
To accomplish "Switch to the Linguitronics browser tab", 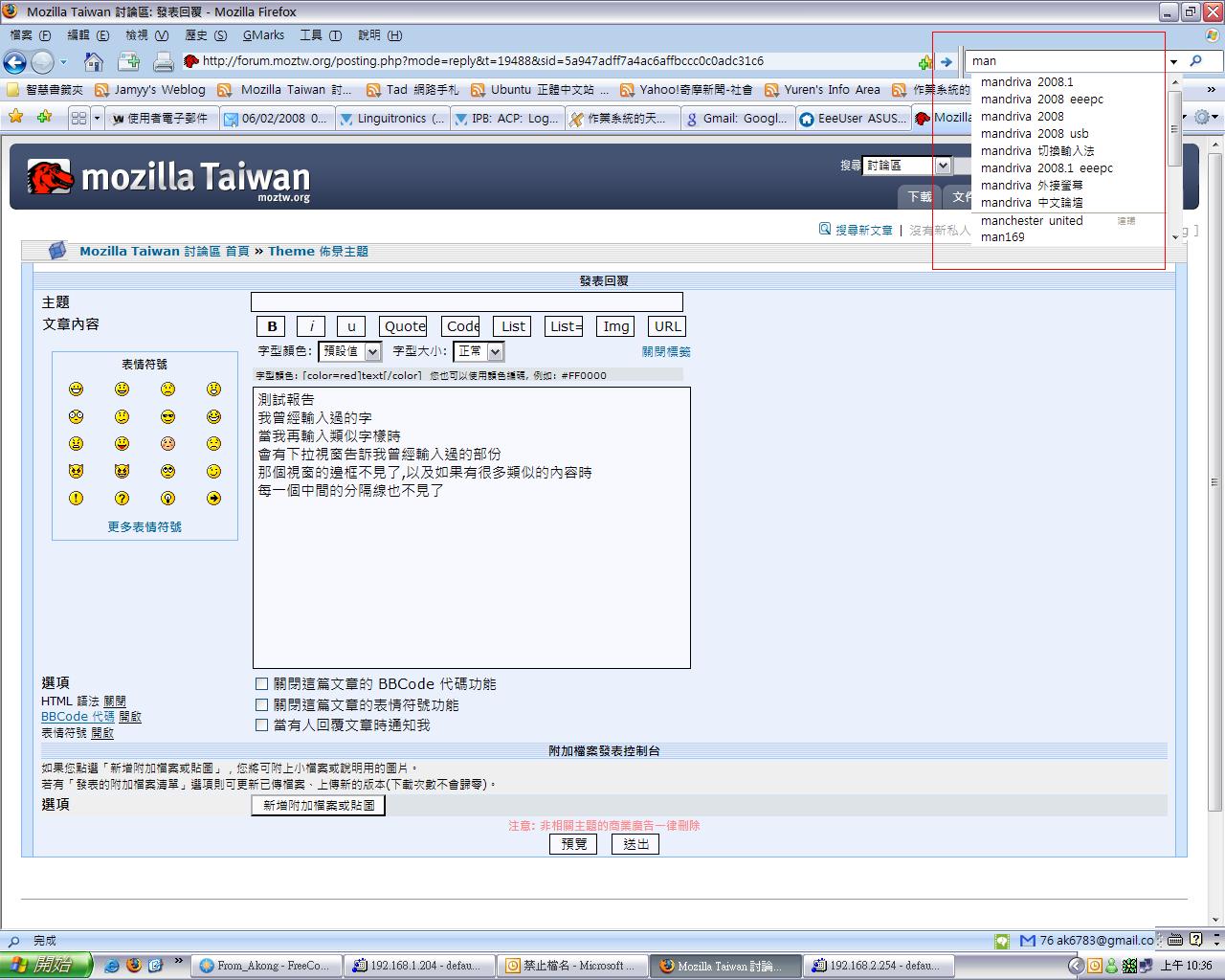I will (391, 119).
